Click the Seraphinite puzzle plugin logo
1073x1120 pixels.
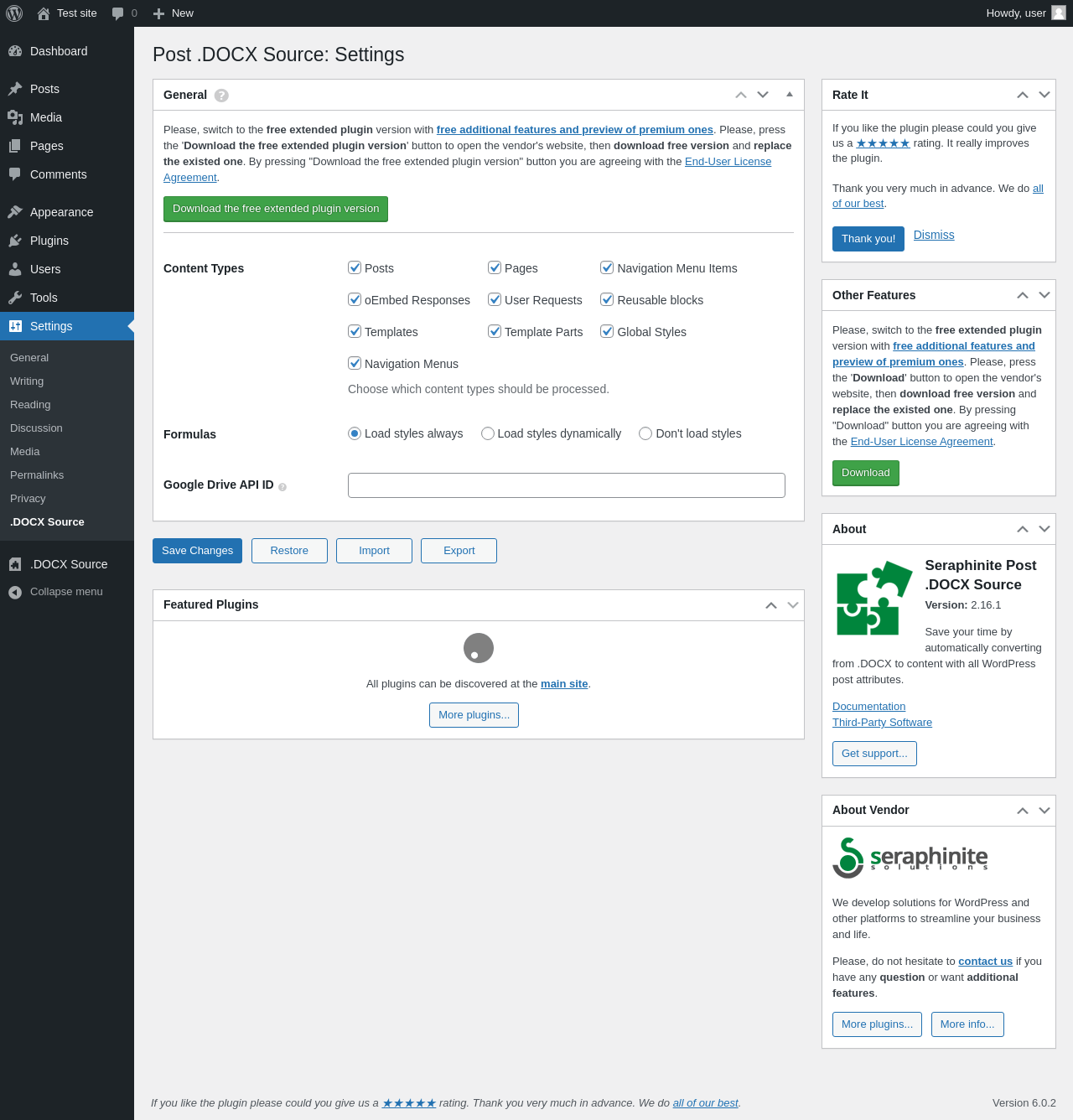tap(874, 599)
